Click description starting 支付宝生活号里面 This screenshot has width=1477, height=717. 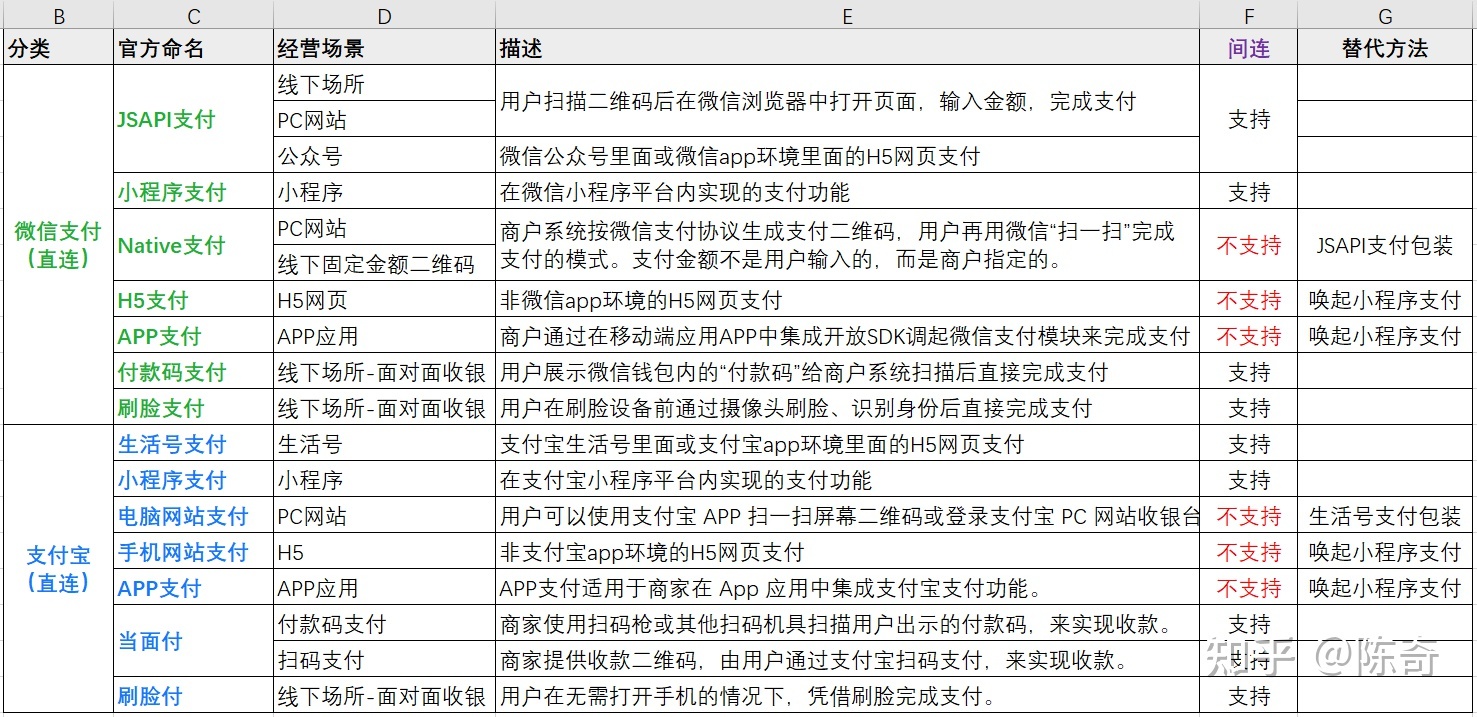[x=847, y=444]
